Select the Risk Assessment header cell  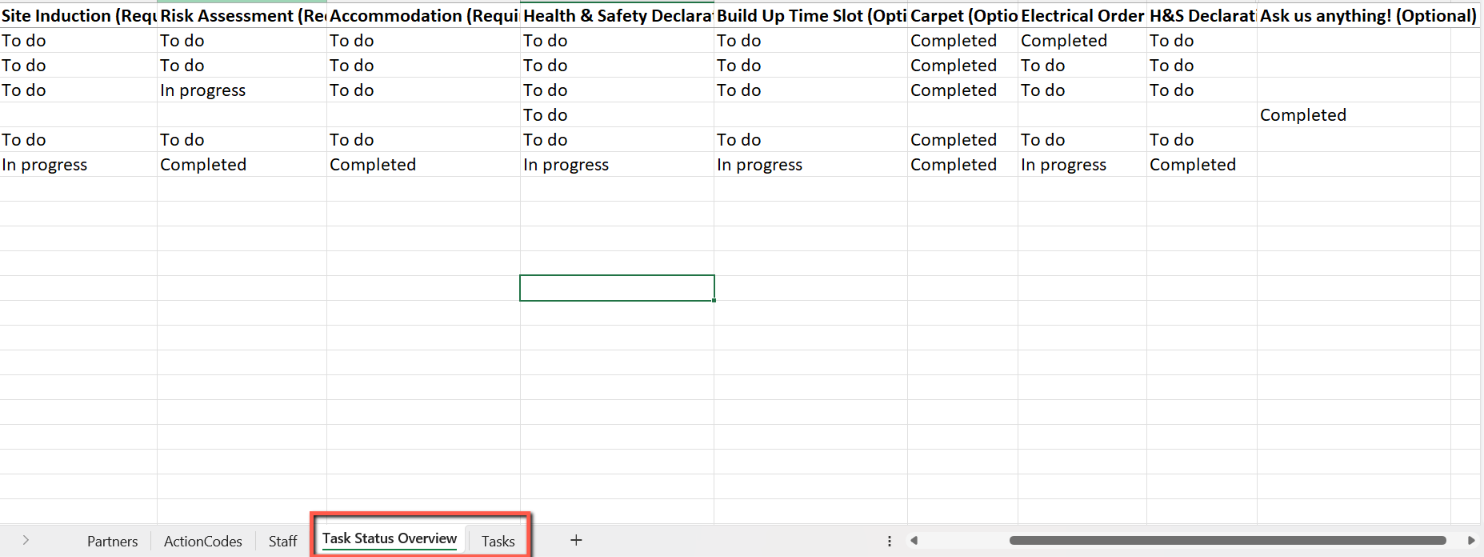[242, 15]
